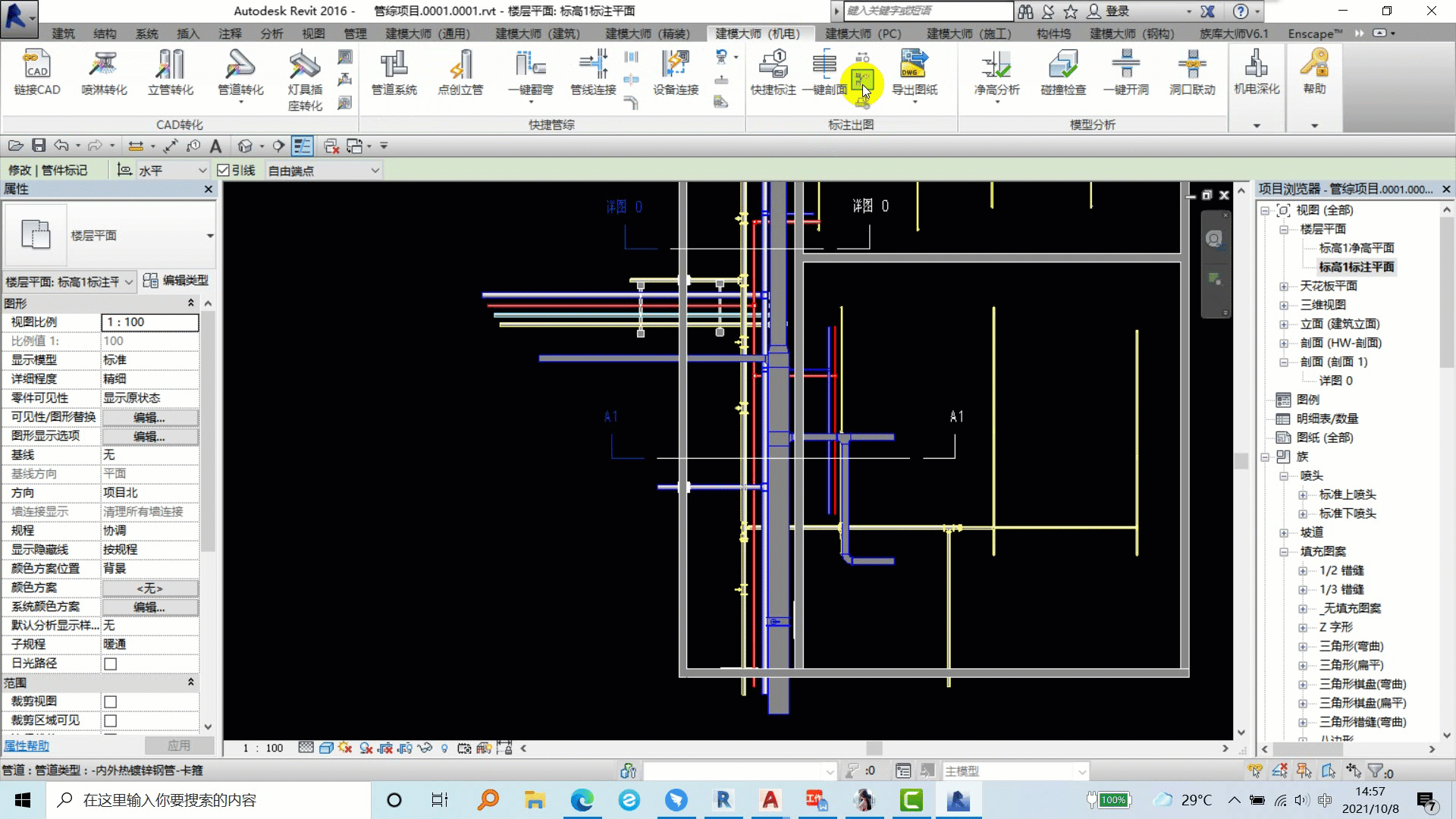Collapse the 图形 properties section
Screen dimensions: 1456x819
(190, 303)
